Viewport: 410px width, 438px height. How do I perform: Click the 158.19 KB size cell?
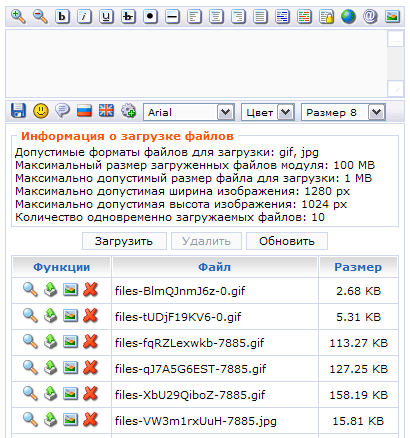[359, 395]
